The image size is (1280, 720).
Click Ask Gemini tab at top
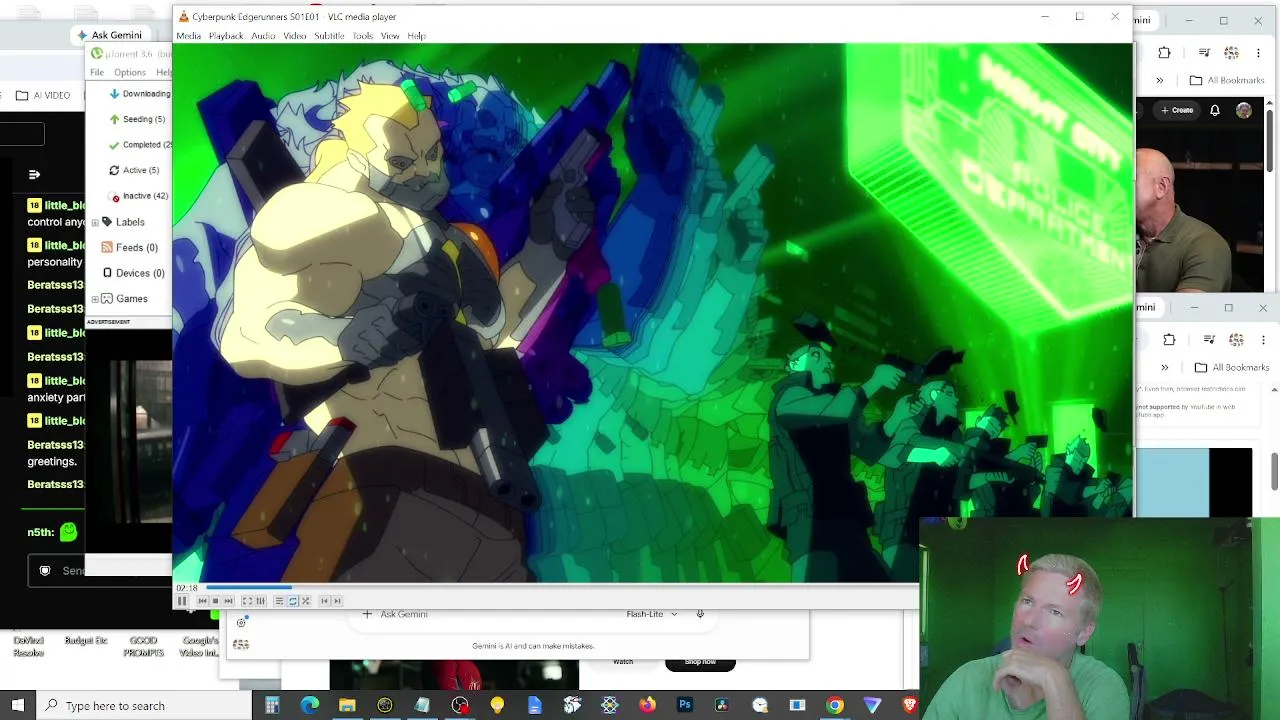(110, 35)
